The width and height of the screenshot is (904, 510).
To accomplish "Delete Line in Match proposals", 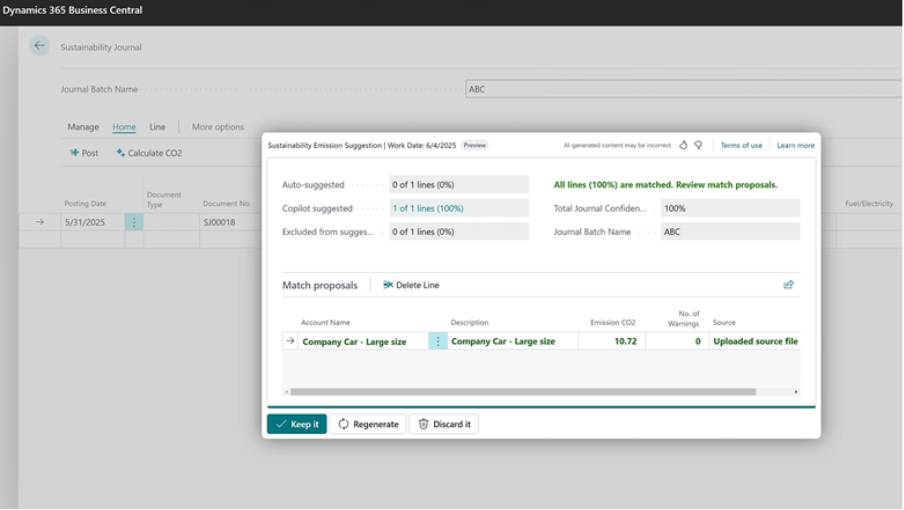I will tap(411, 285).
